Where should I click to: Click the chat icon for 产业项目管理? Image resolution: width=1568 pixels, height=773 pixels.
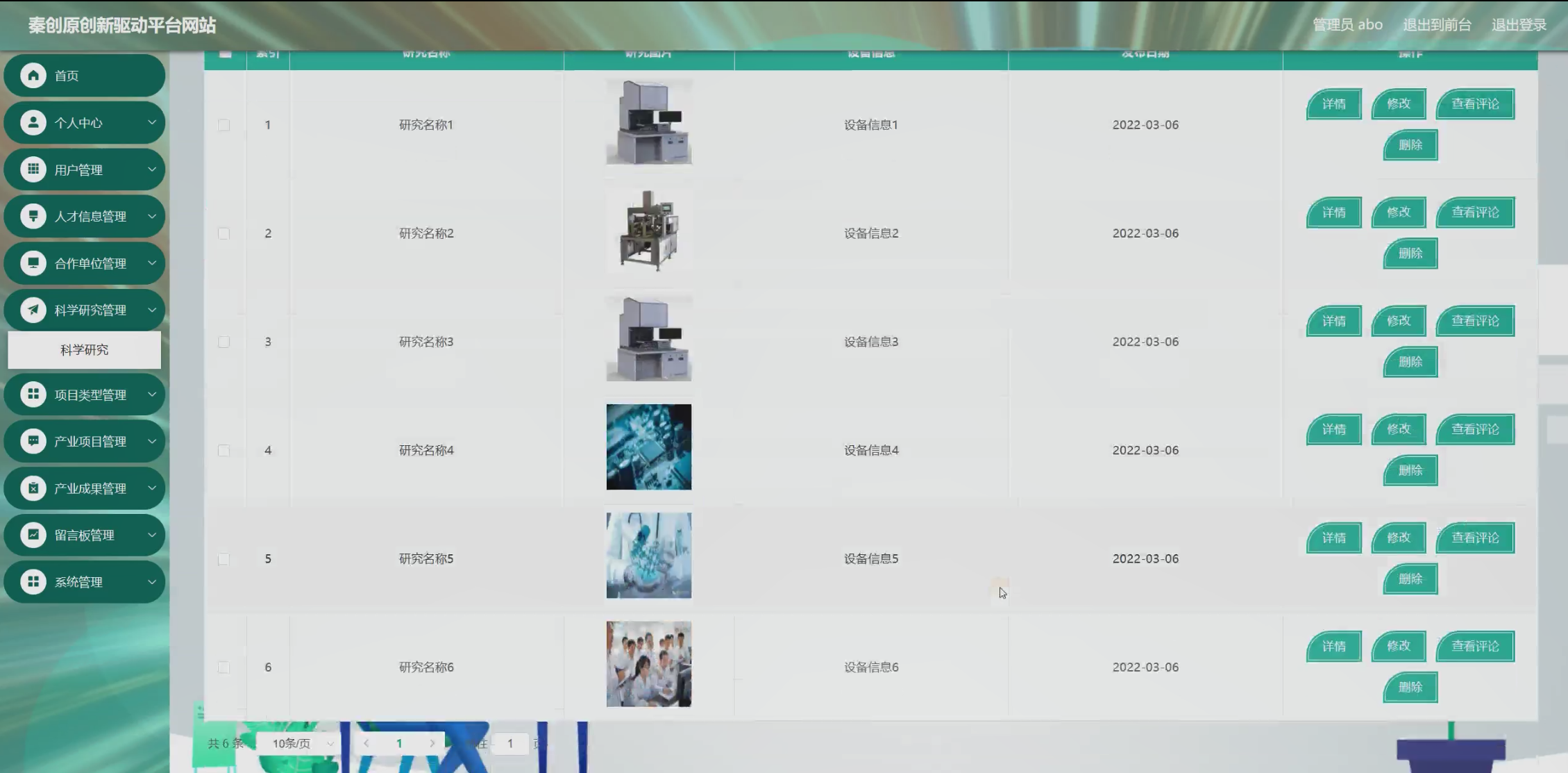33,441
